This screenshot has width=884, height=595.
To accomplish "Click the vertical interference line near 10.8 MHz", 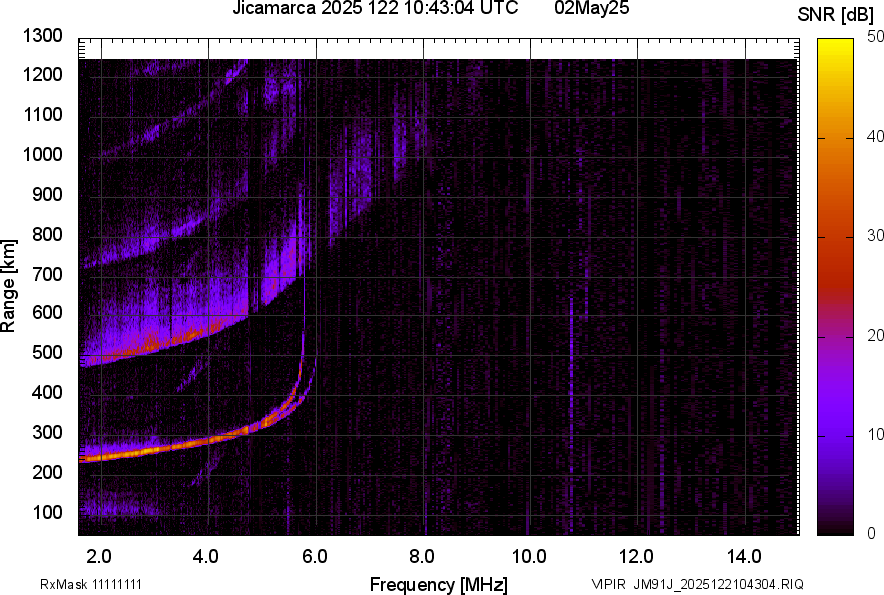I will 571,417.
